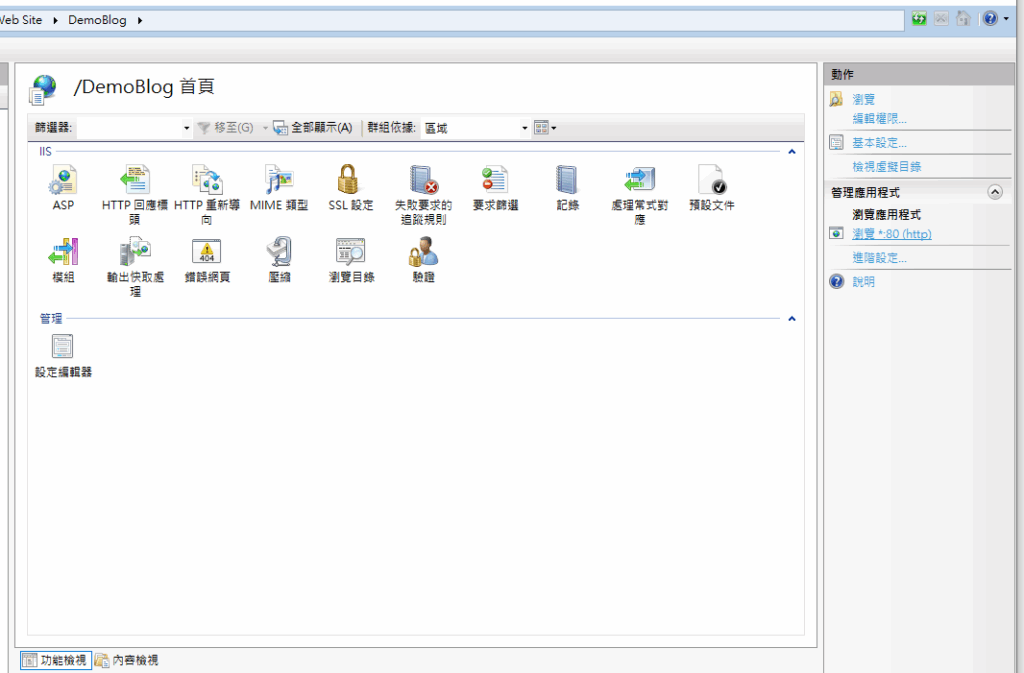Open the HTTP 重新導向 feature

(x=207, y=181)
